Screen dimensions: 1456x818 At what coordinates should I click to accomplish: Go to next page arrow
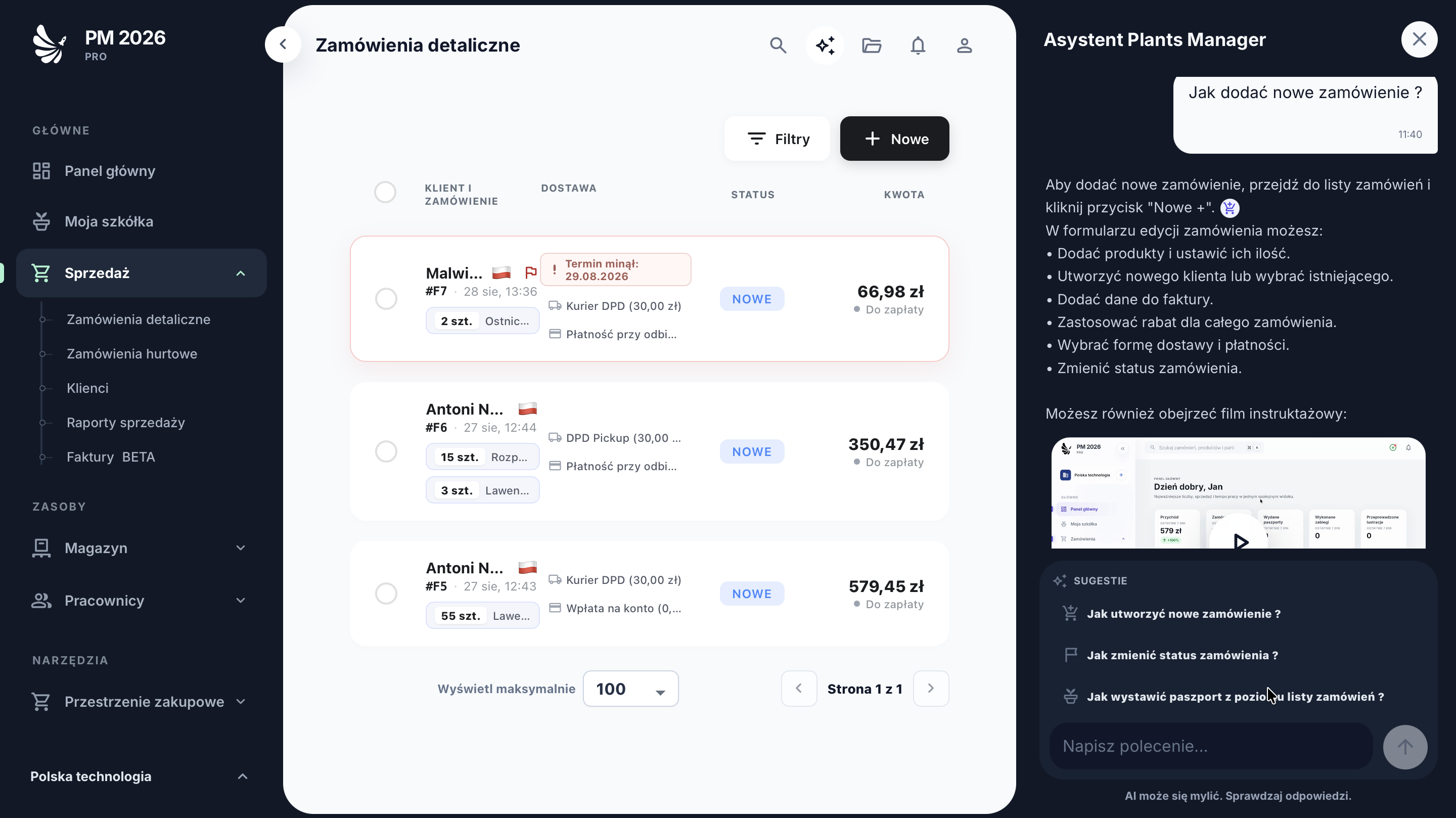tap(931, 688)
